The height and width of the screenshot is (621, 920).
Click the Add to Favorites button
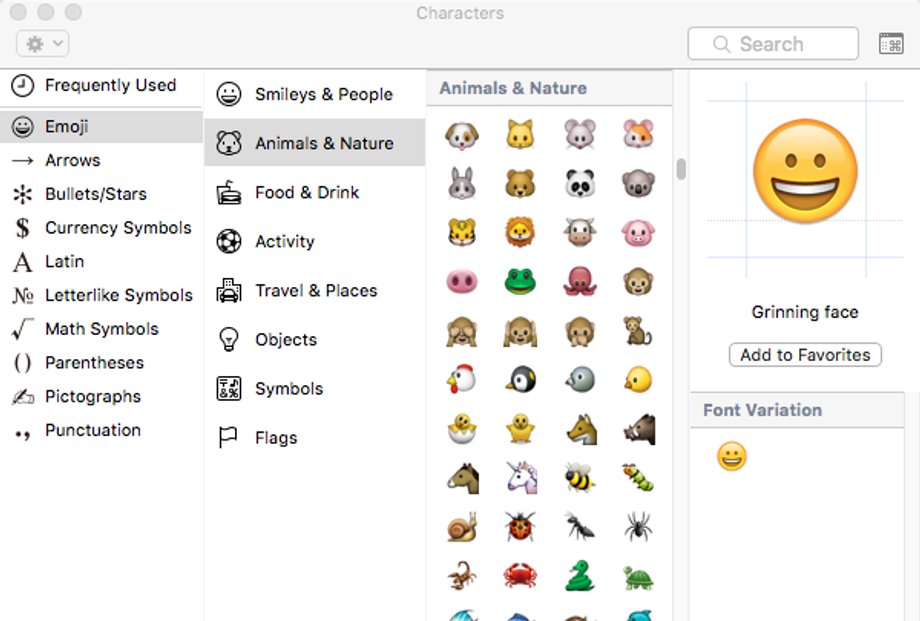[x=805, y=355]
